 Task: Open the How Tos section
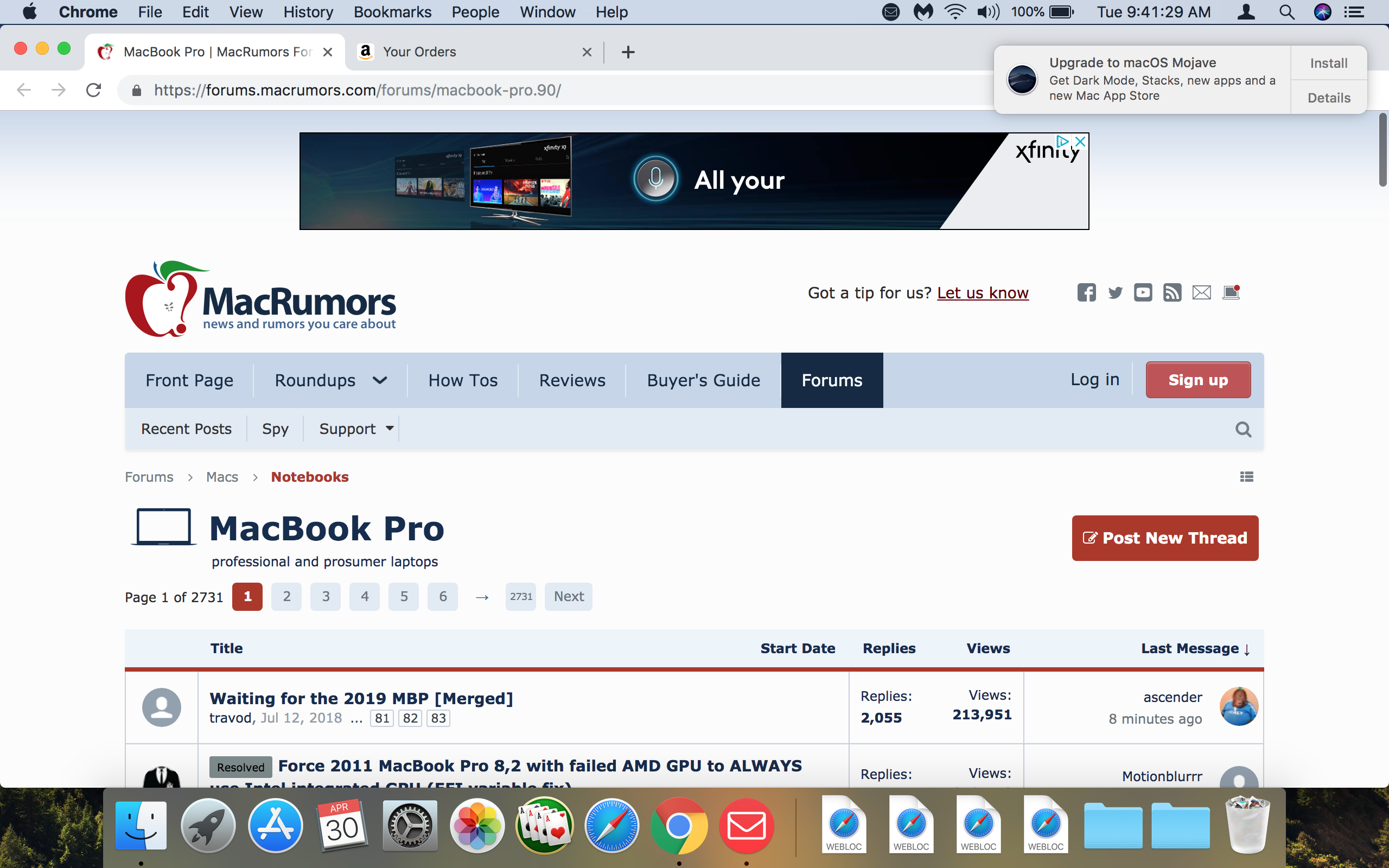[463, 381]
